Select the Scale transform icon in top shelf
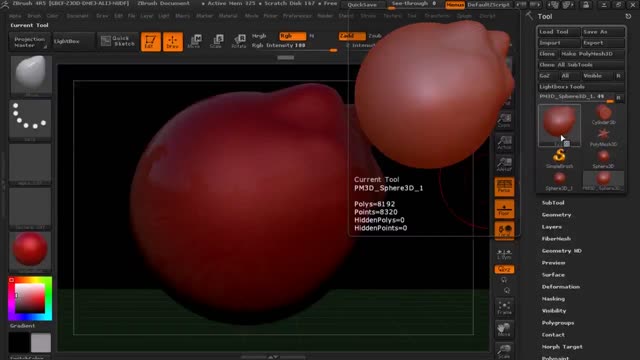The image size is (640, 360). click(x=216, y=42)
